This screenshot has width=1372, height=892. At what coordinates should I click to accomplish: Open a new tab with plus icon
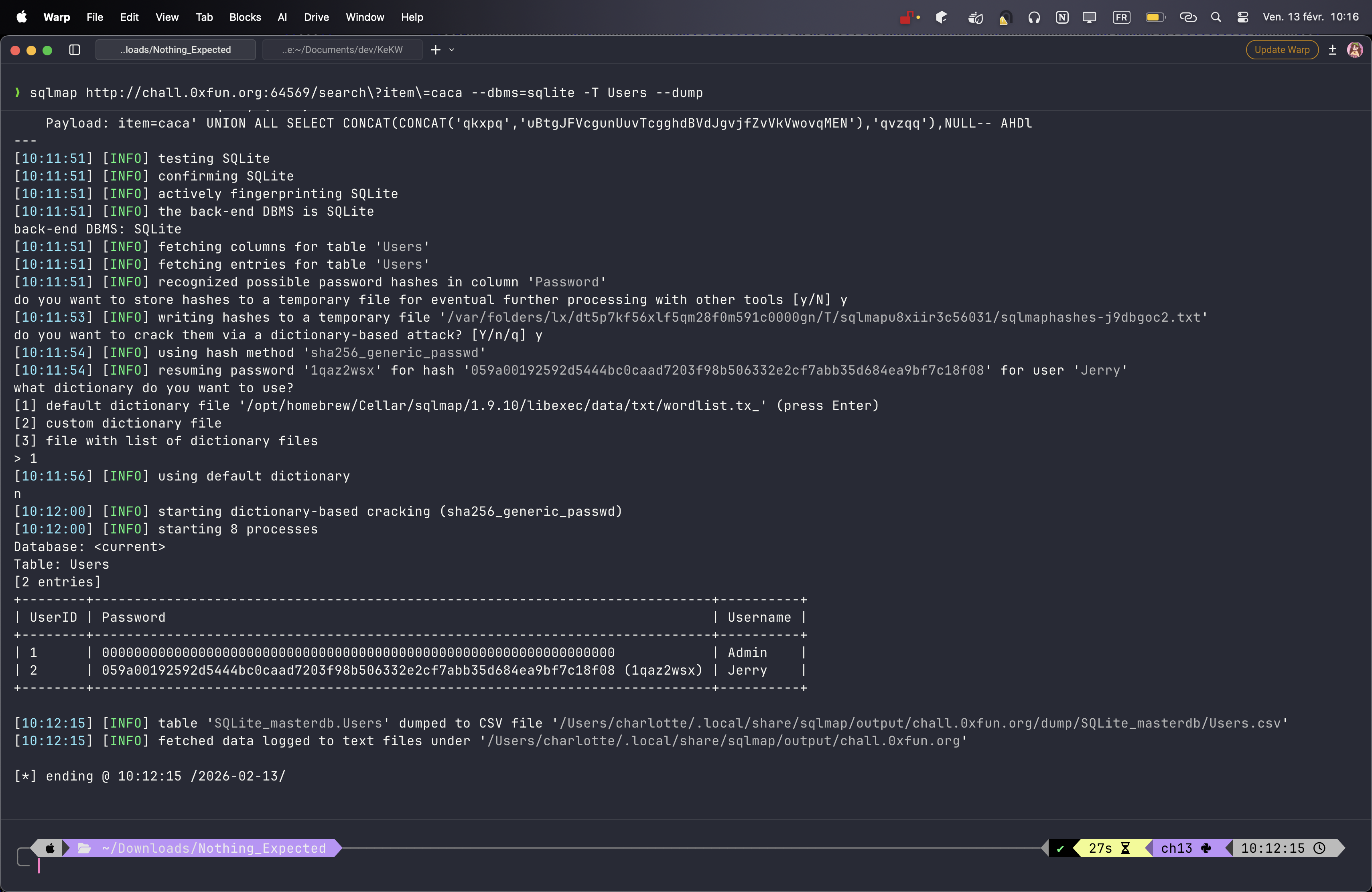coord(436,50)
